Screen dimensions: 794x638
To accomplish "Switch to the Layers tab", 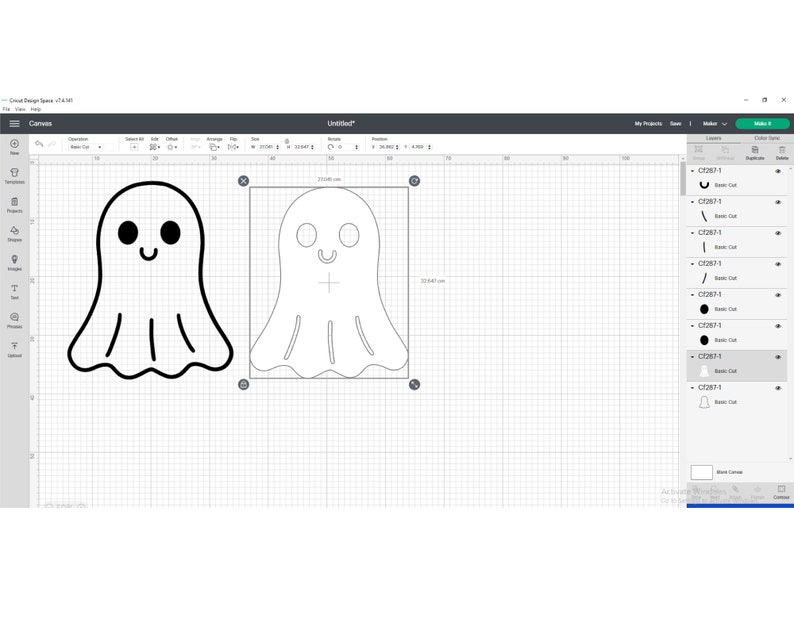I will point(713,138).
